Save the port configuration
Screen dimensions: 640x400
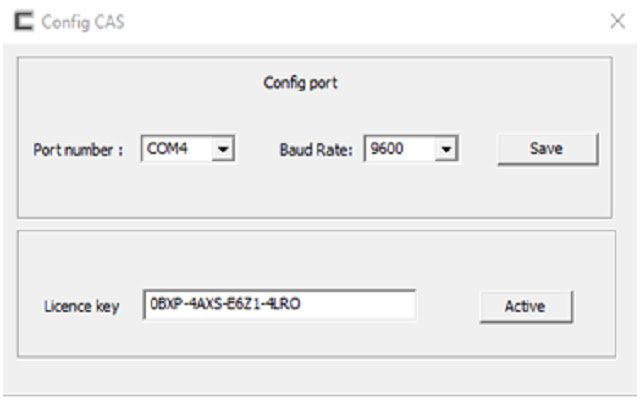coord(547,149)
